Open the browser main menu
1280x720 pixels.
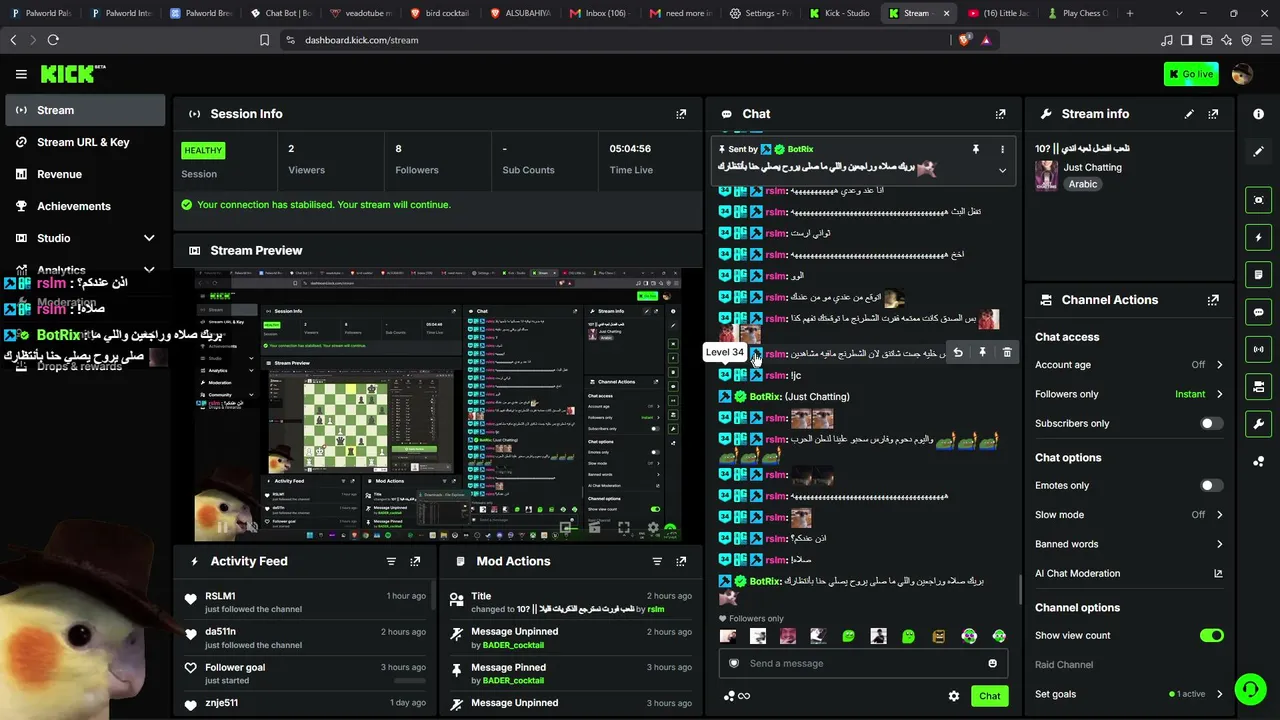[1267, 40]
